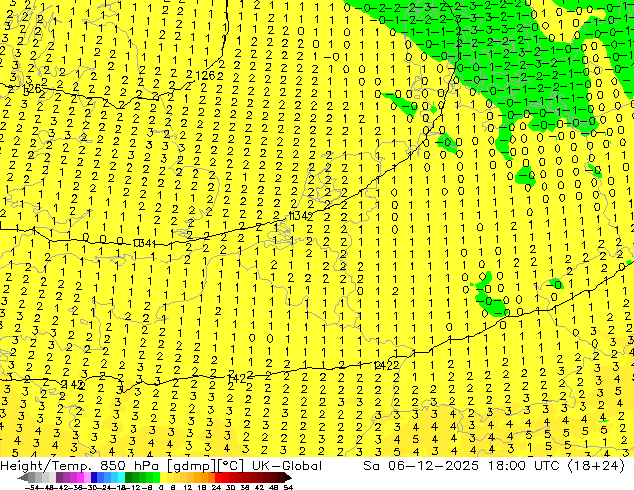This screenshot has width=634, height=490.
Task: Click the dark blue swatch above -30 on the legend
Action: 94,478
